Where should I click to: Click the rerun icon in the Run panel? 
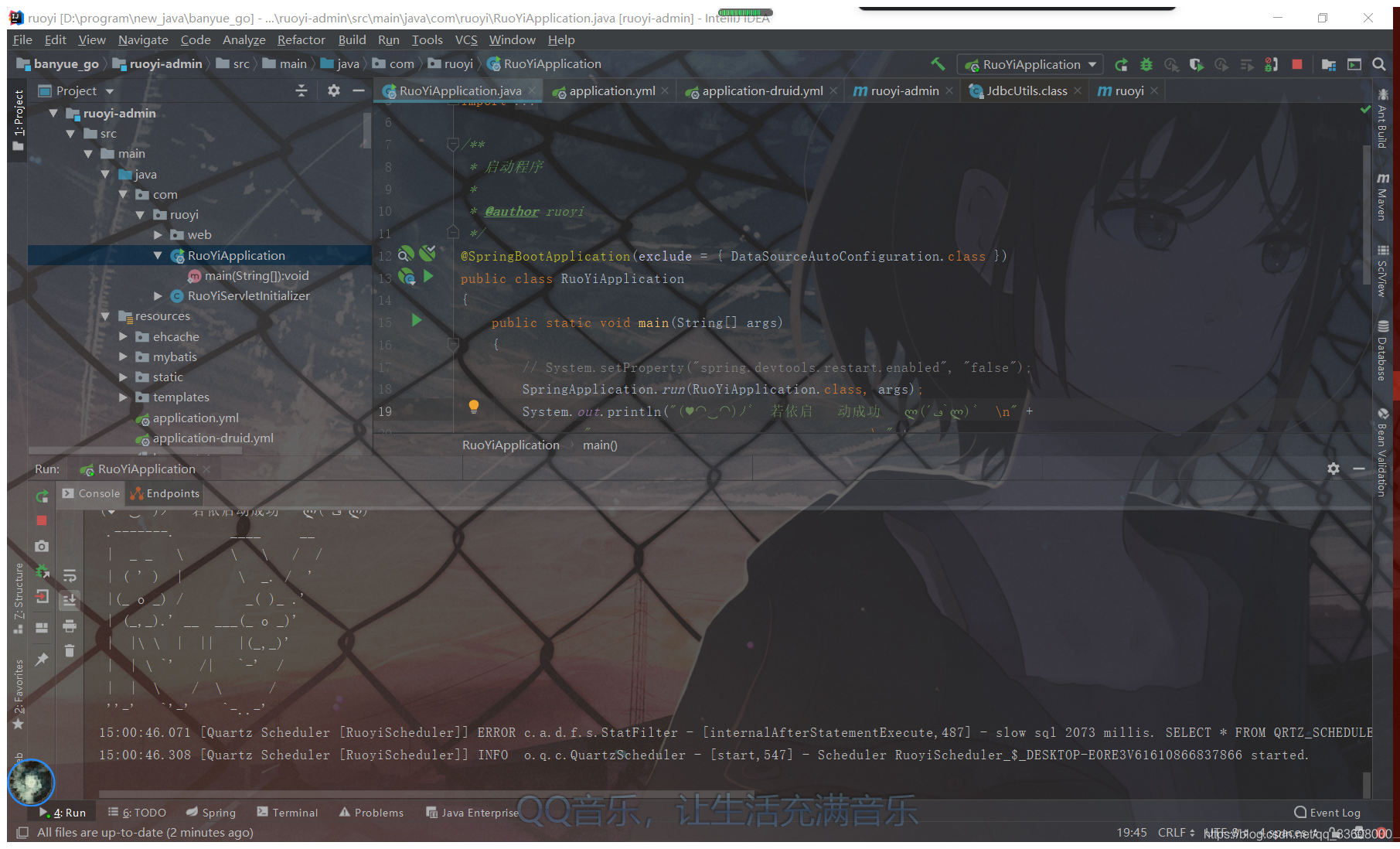pos(42,496)
